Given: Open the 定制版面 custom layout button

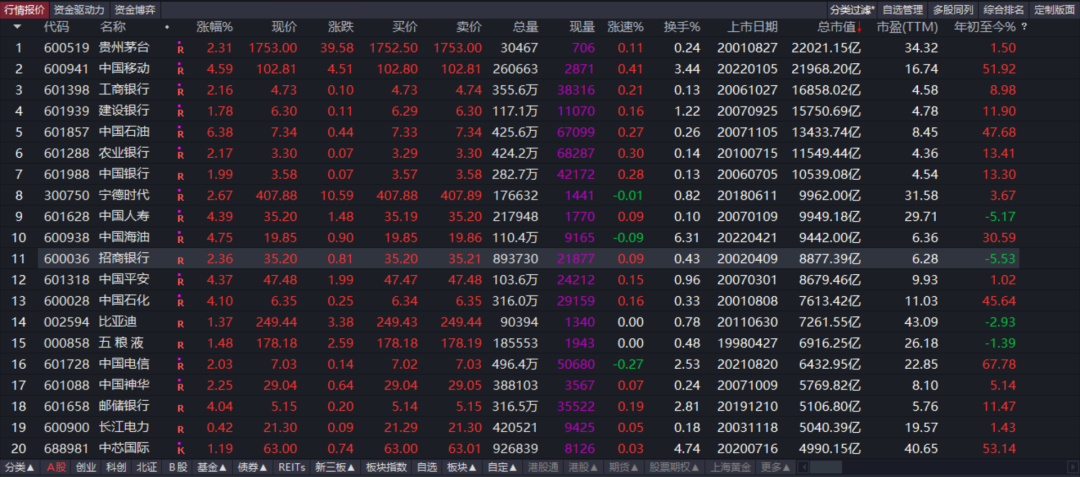Looking at the screenshot, I should (1053, 9).
